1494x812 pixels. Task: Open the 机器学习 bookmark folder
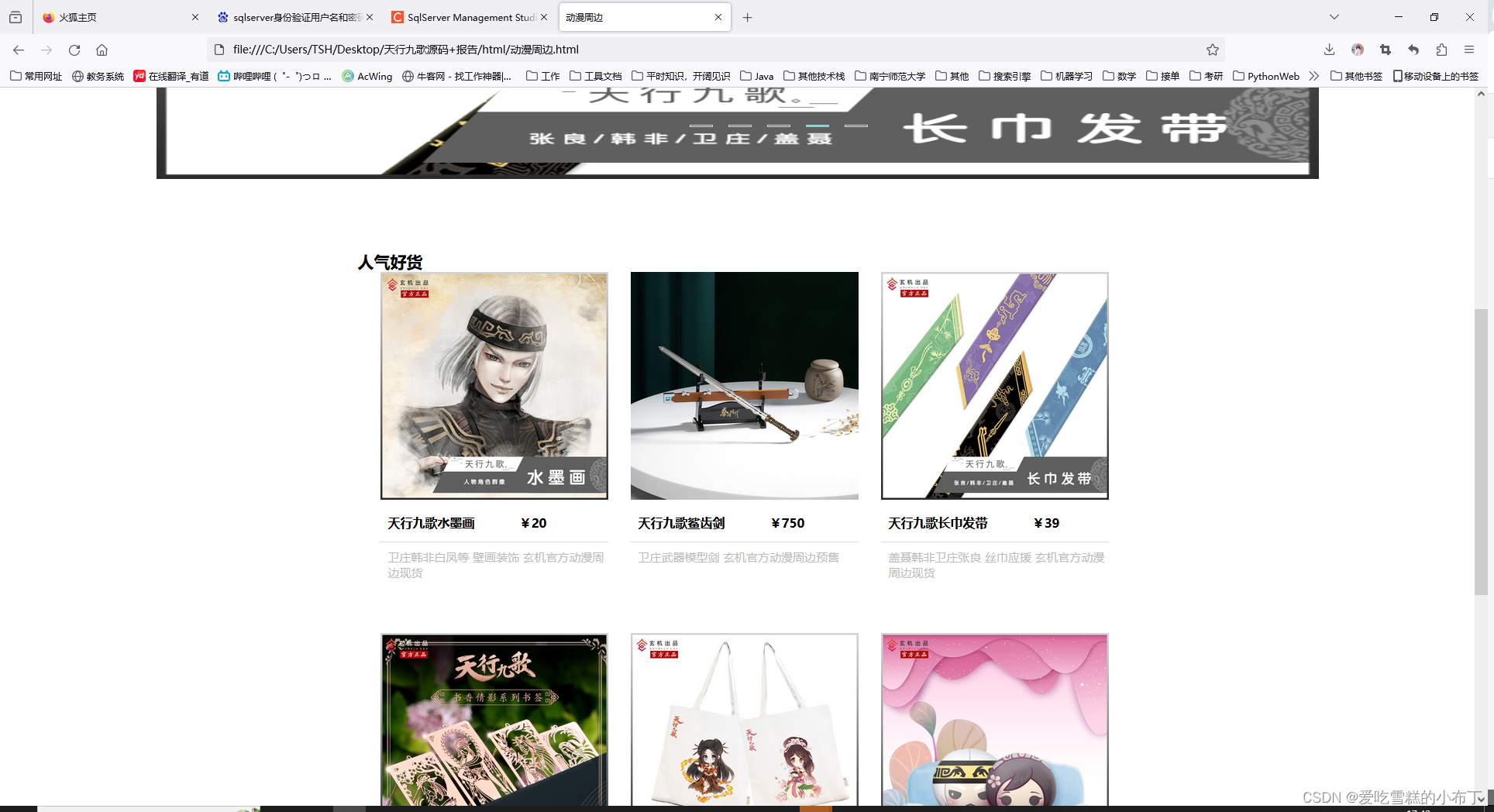[1067, 76]
